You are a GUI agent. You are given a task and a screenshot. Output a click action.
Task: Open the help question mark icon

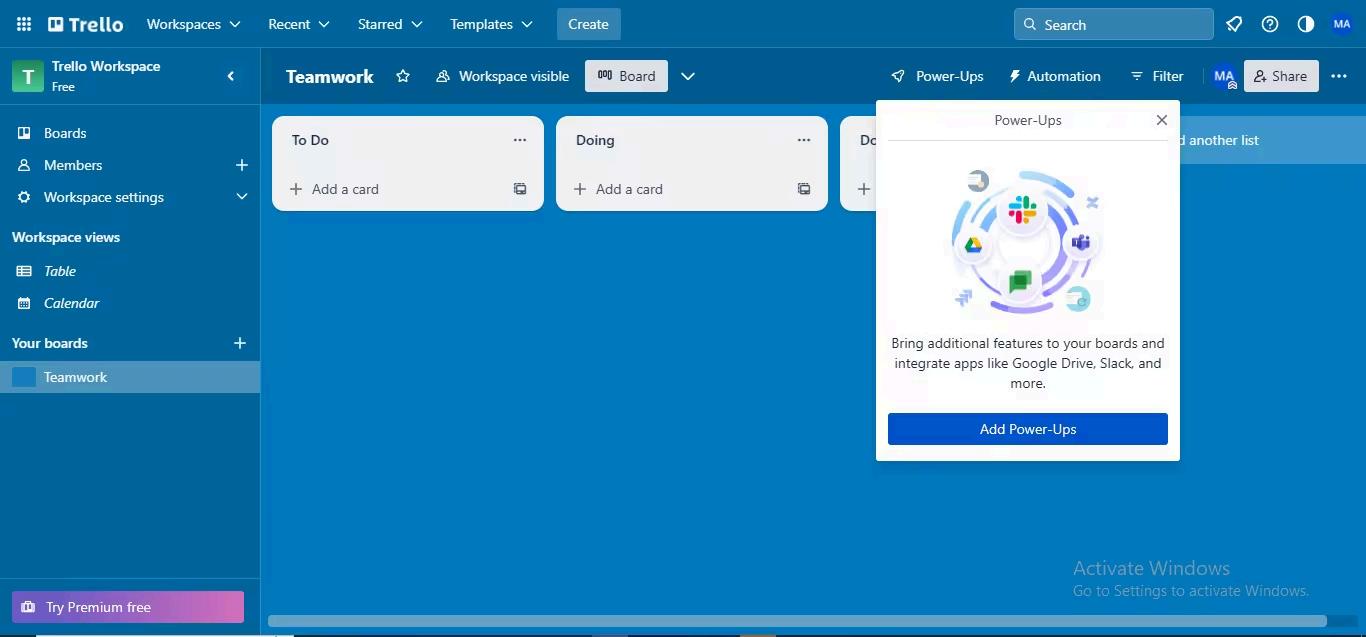[x=1270, y=24]
